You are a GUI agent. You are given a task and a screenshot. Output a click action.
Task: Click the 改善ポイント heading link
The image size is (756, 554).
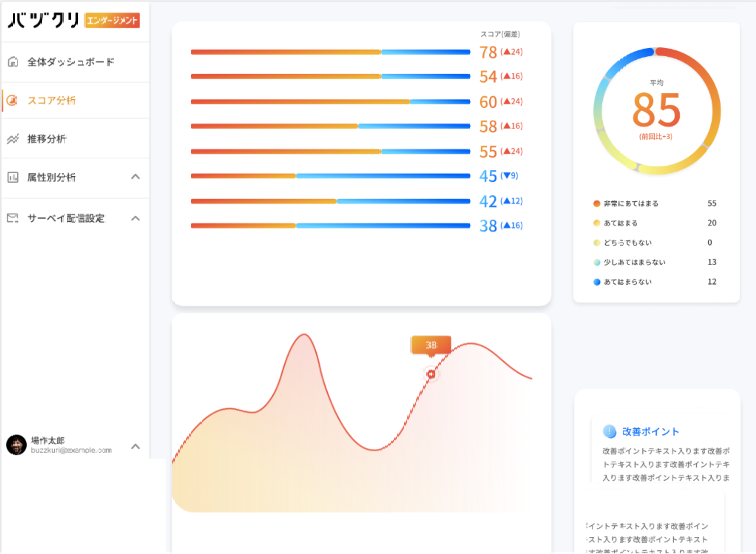(650, 432)
